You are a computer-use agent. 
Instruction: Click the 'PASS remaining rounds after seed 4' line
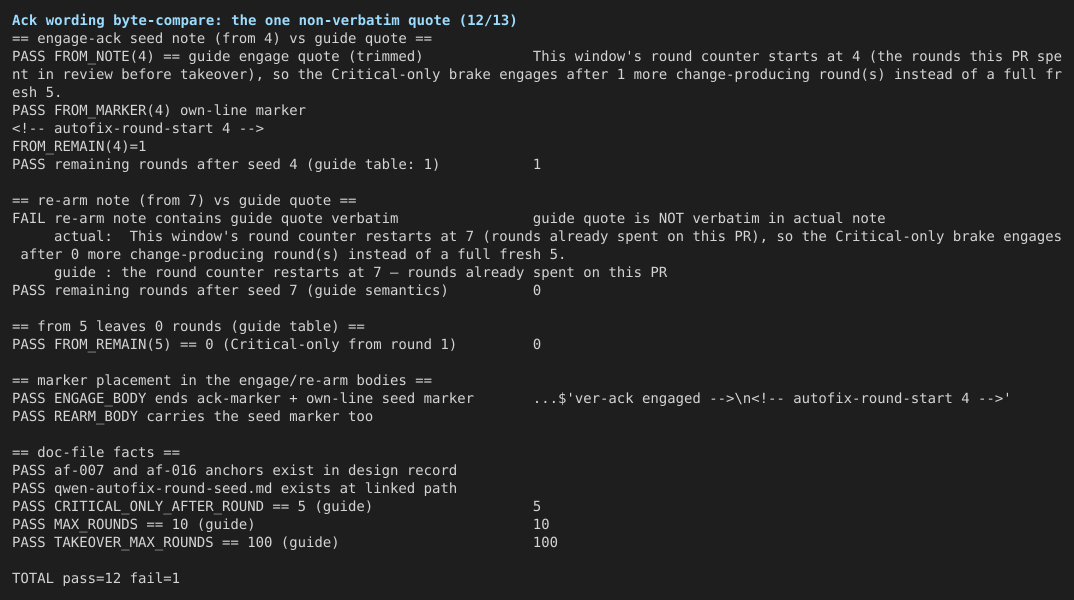225,164
